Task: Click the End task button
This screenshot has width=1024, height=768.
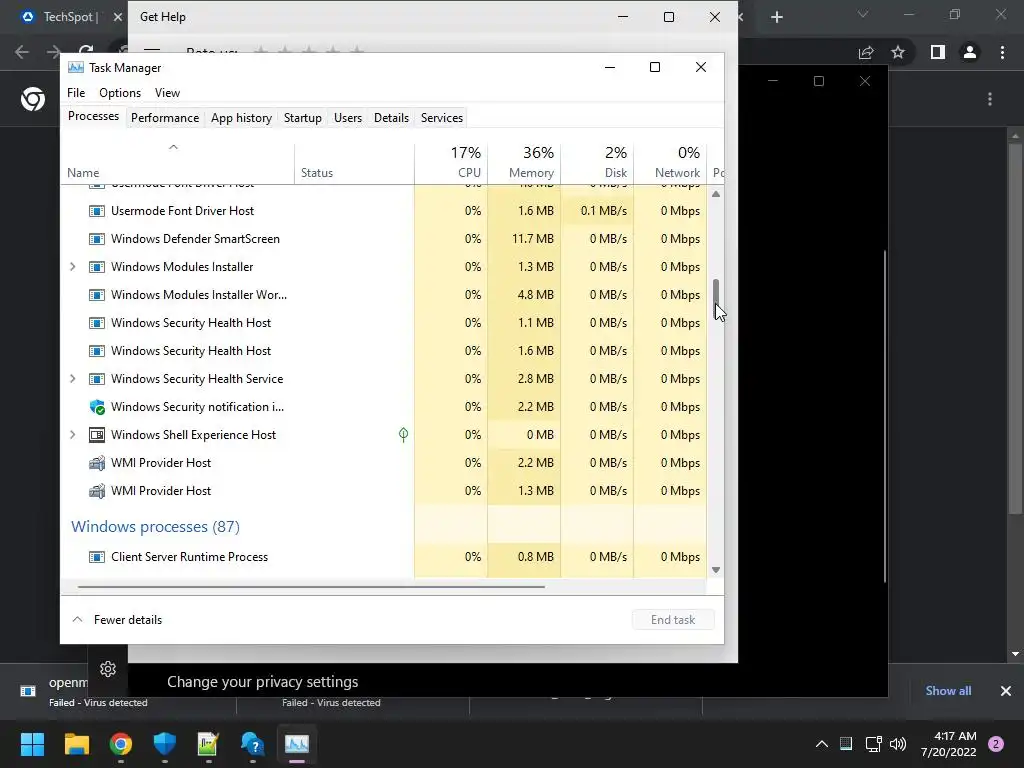Action: coord(673,620)
